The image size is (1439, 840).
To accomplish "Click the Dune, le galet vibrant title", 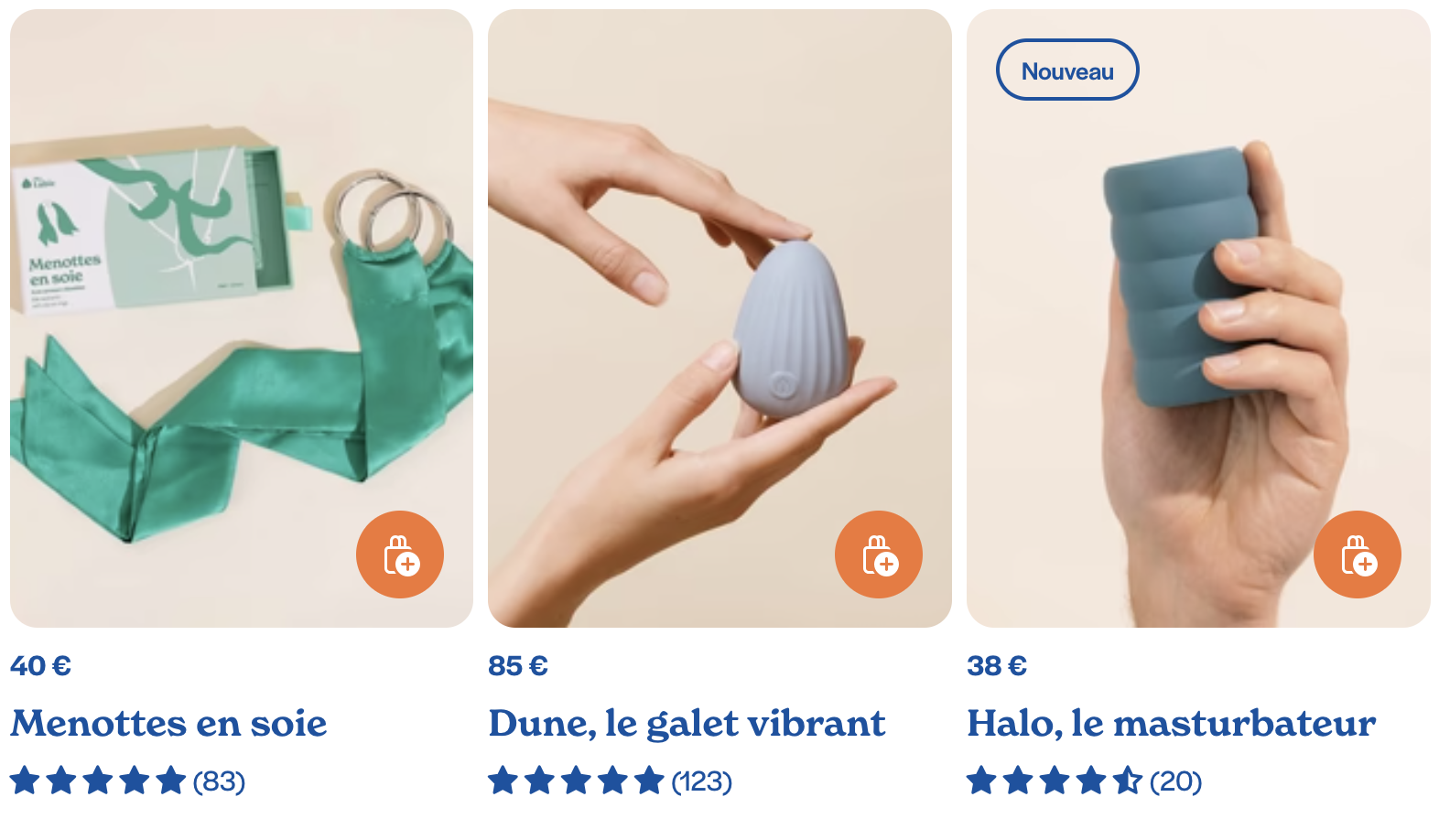I will pos(687,723).
